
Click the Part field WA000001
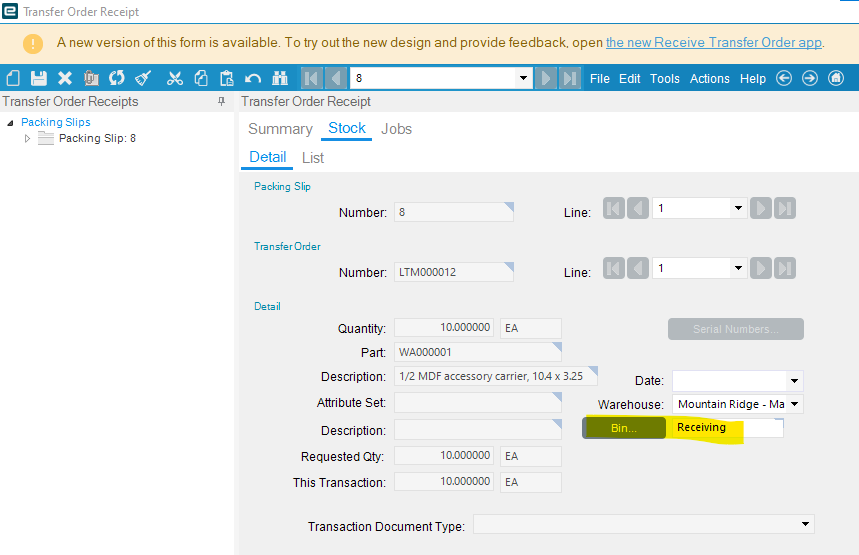pos(478,352)
